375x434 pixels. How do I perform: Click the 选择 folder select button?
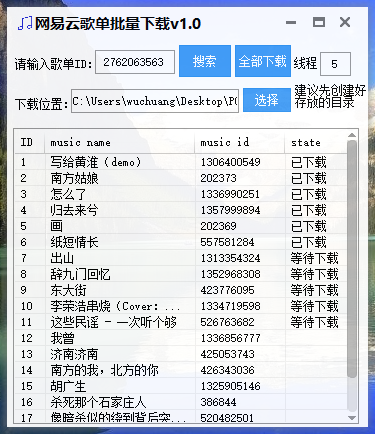pos(267,100)
